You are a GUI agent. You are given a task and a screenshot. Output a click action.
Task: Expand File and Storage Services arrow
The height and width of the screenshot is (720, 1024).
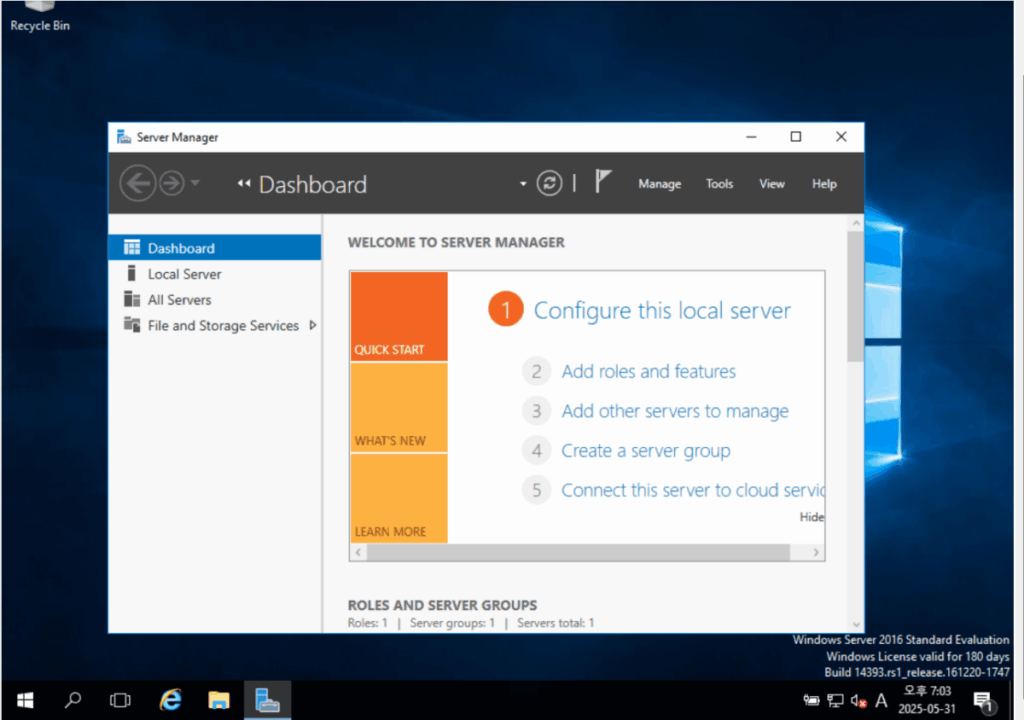313,325
